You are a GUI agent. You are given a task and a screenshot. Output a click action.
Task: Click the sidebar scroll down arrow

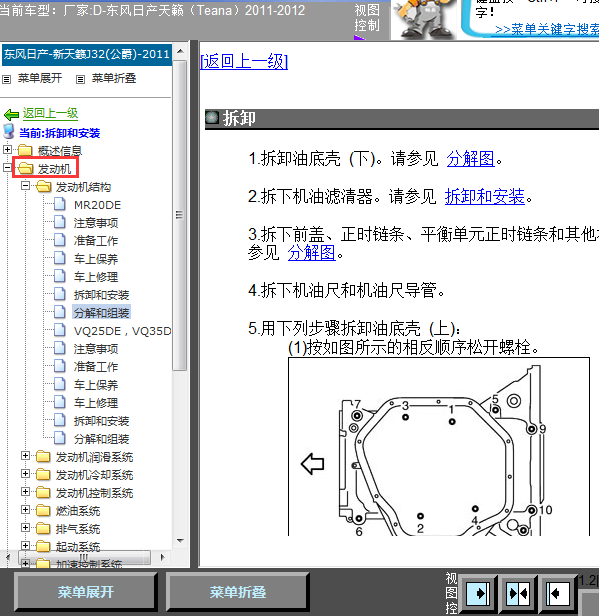[x=180, y=541]
